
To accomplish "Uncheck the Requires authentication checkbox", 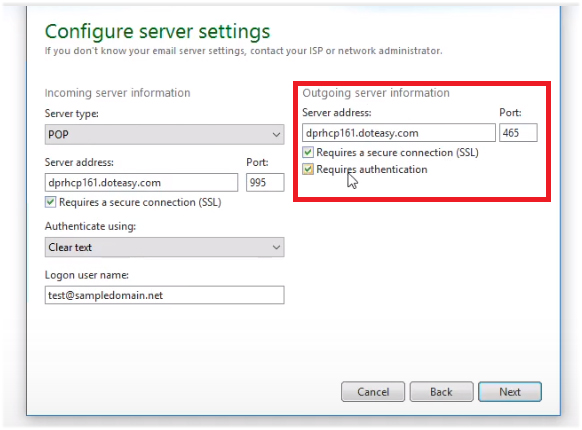I will click(x=308, y=169).
